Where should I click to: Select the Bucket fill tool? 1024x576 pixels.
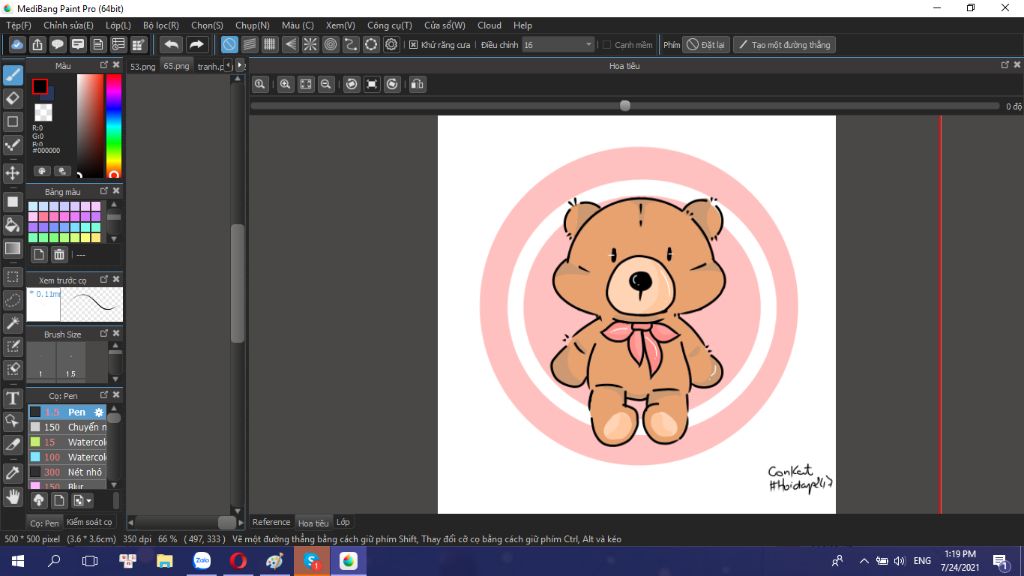(13, 225)
